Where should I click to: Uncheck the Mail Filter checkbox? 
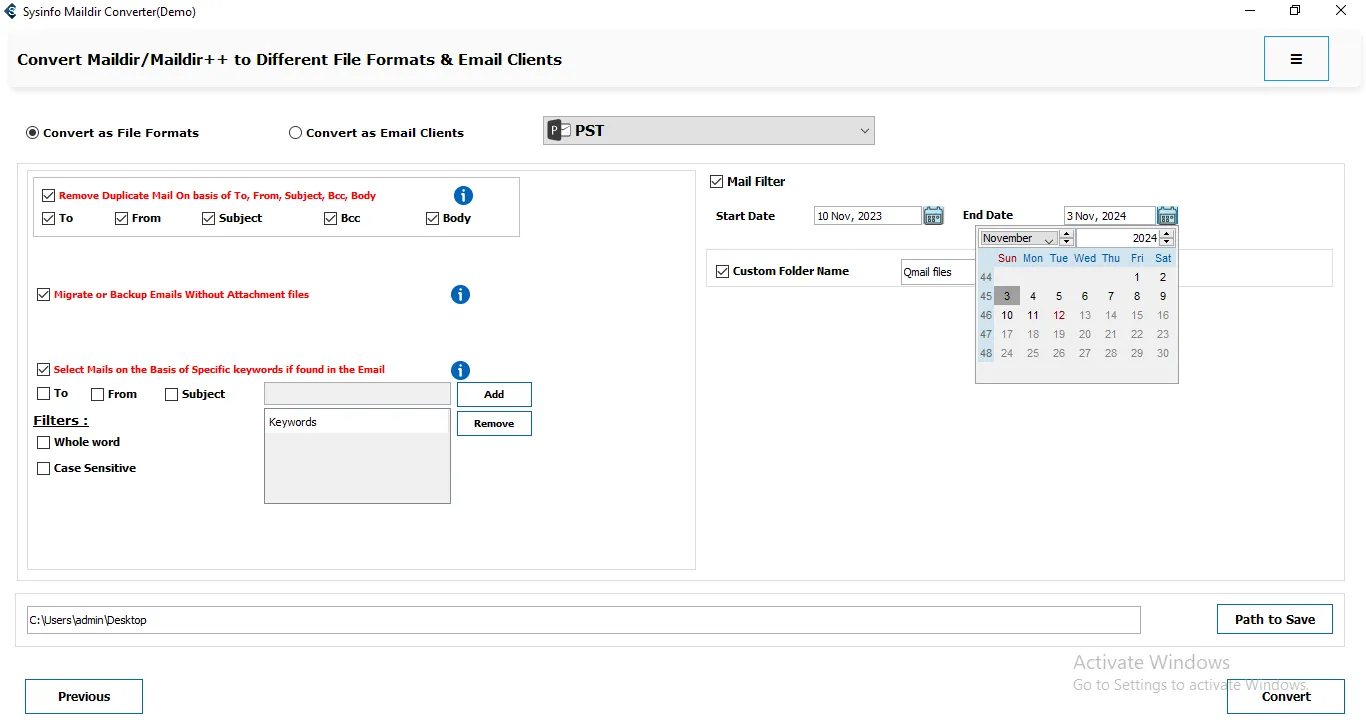(x=716, y=182)
